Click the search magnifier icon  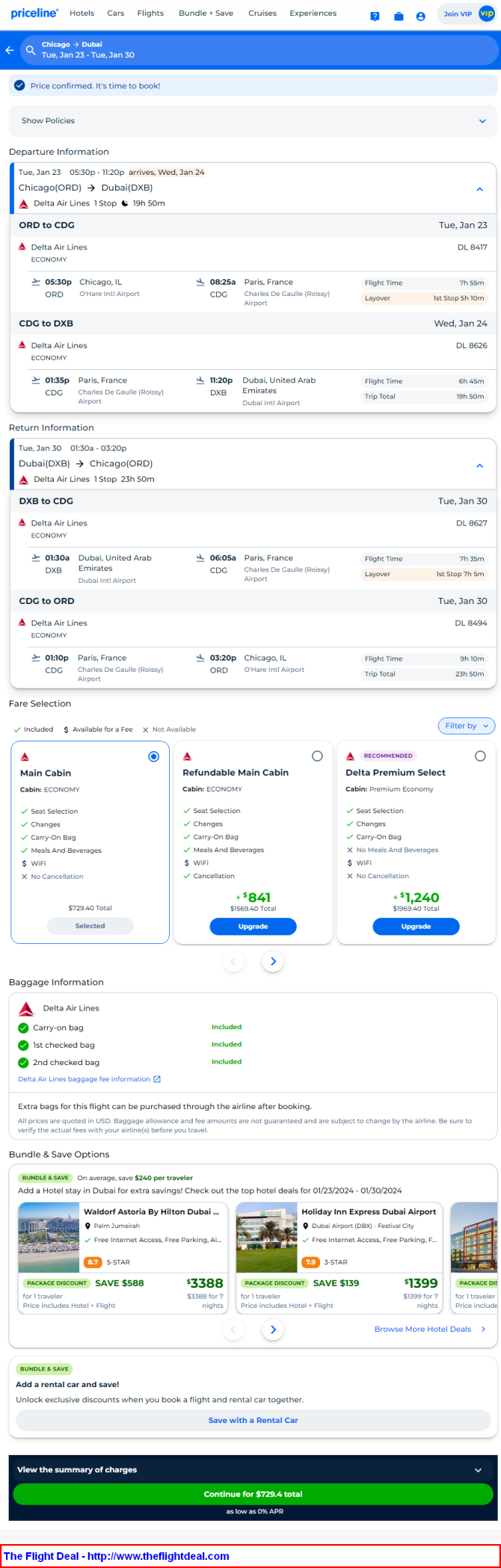(31, 50)
